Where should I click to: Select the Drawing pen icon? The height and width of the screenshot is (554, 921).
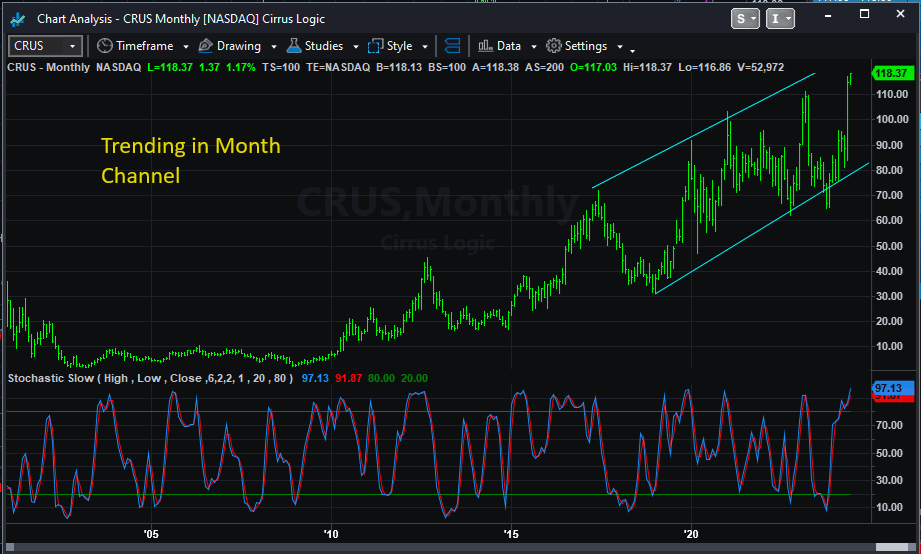point(205,46)
